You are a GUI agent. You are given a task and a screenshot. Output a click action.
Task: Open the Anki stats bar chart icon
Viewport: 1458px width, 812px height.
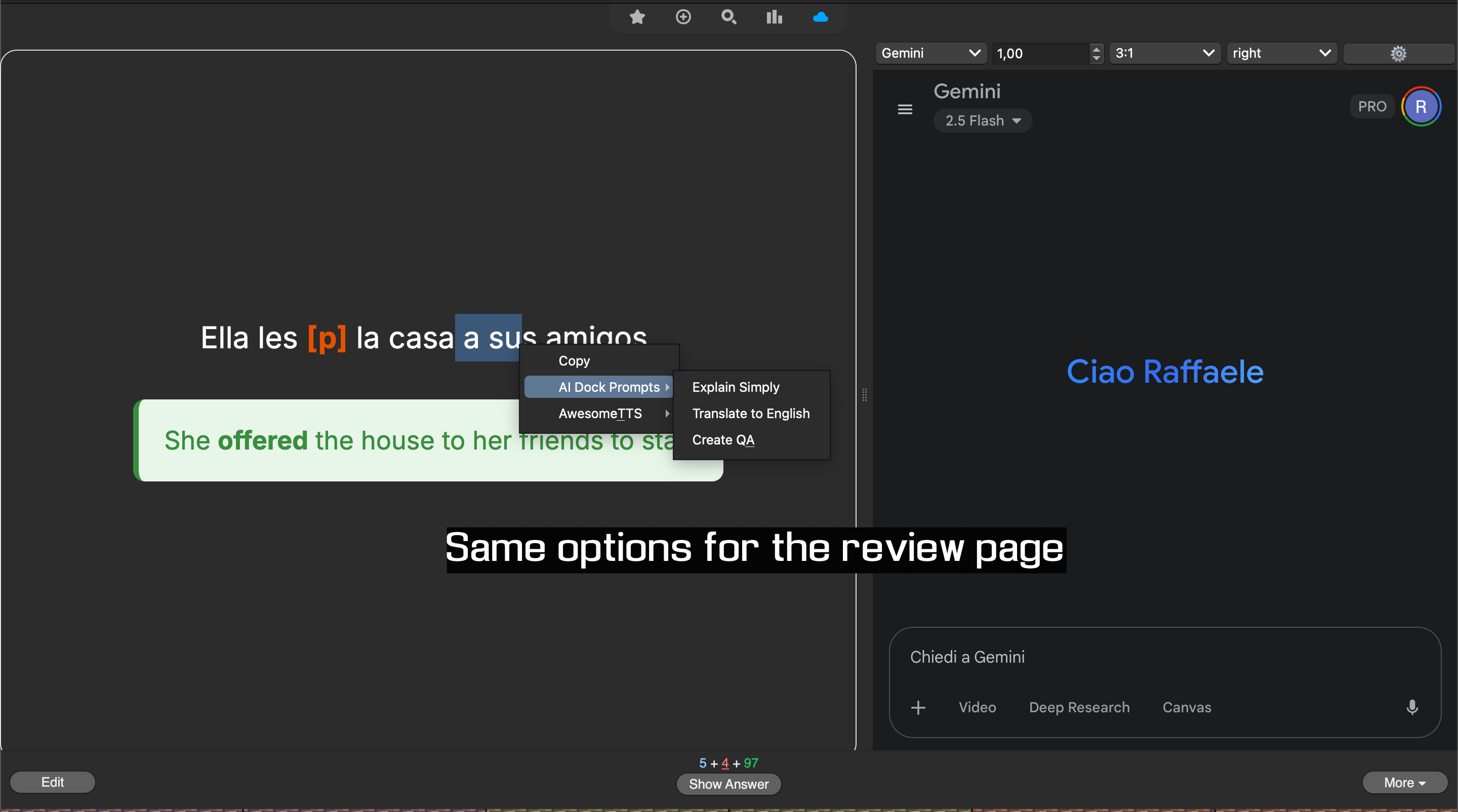[x=774, y=17]
